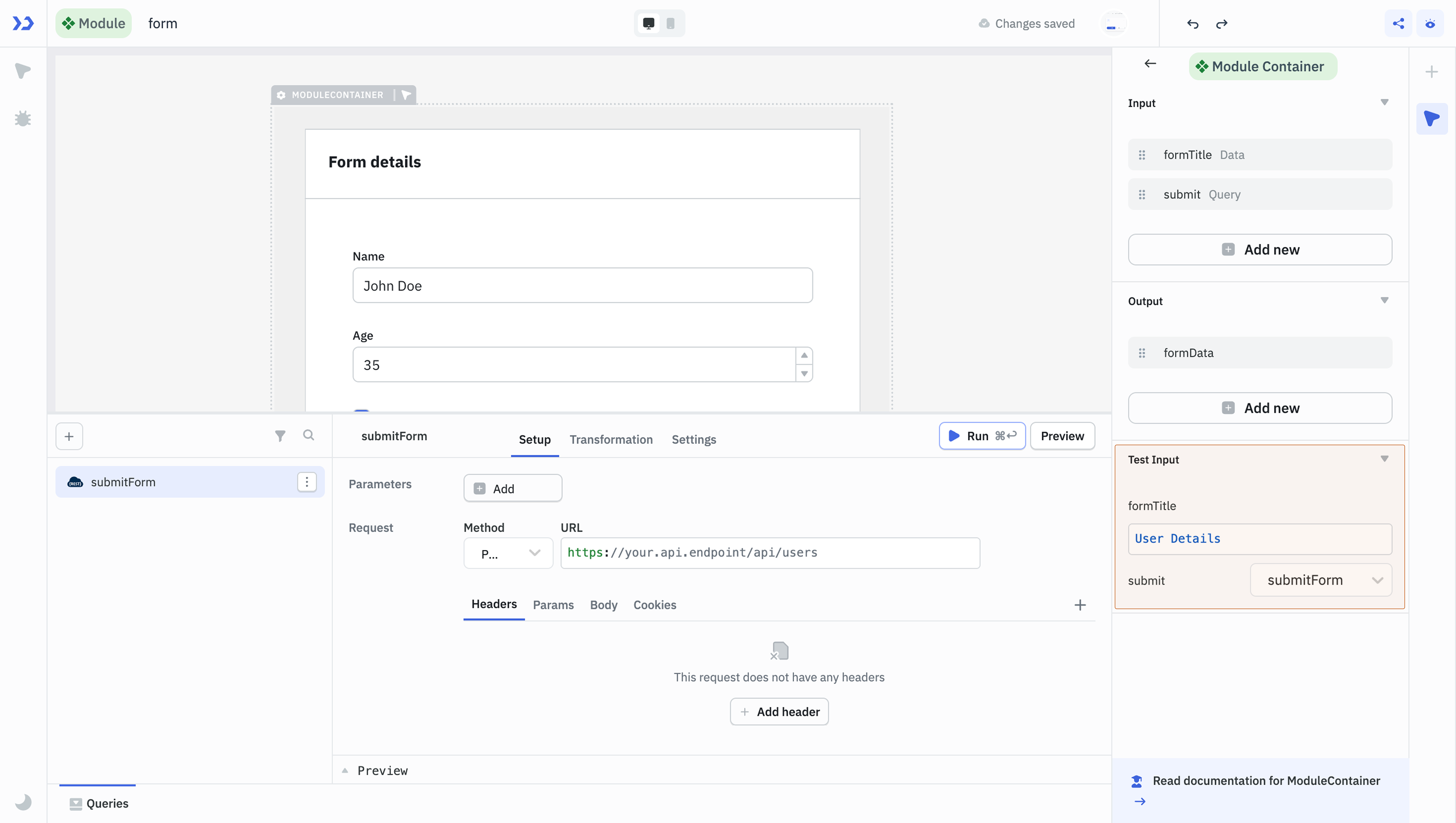Click the back arrow in Module Container panel
The height and width of the screenshot is (823, 1456).
(x=1150, y=64)
